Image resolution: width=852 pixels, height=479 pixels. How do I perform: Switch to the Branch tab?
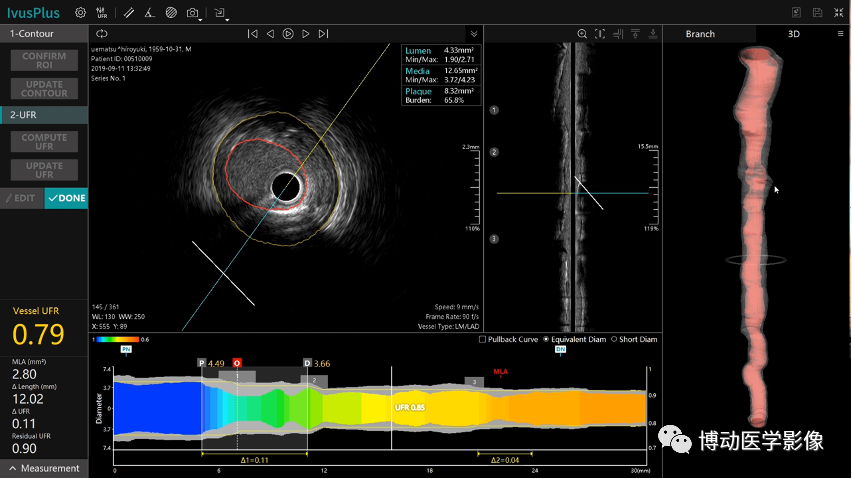pos(700,34)
